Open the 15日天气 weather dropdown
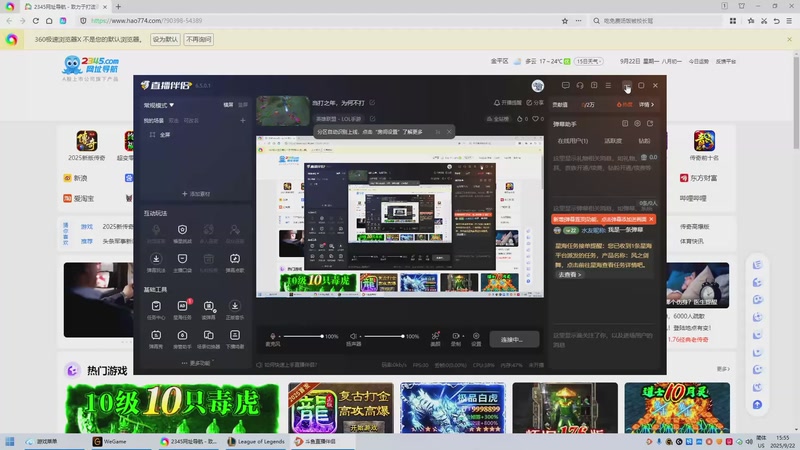Image resolution: width=800 pixels, height=450 pixels. click(589, 61)
